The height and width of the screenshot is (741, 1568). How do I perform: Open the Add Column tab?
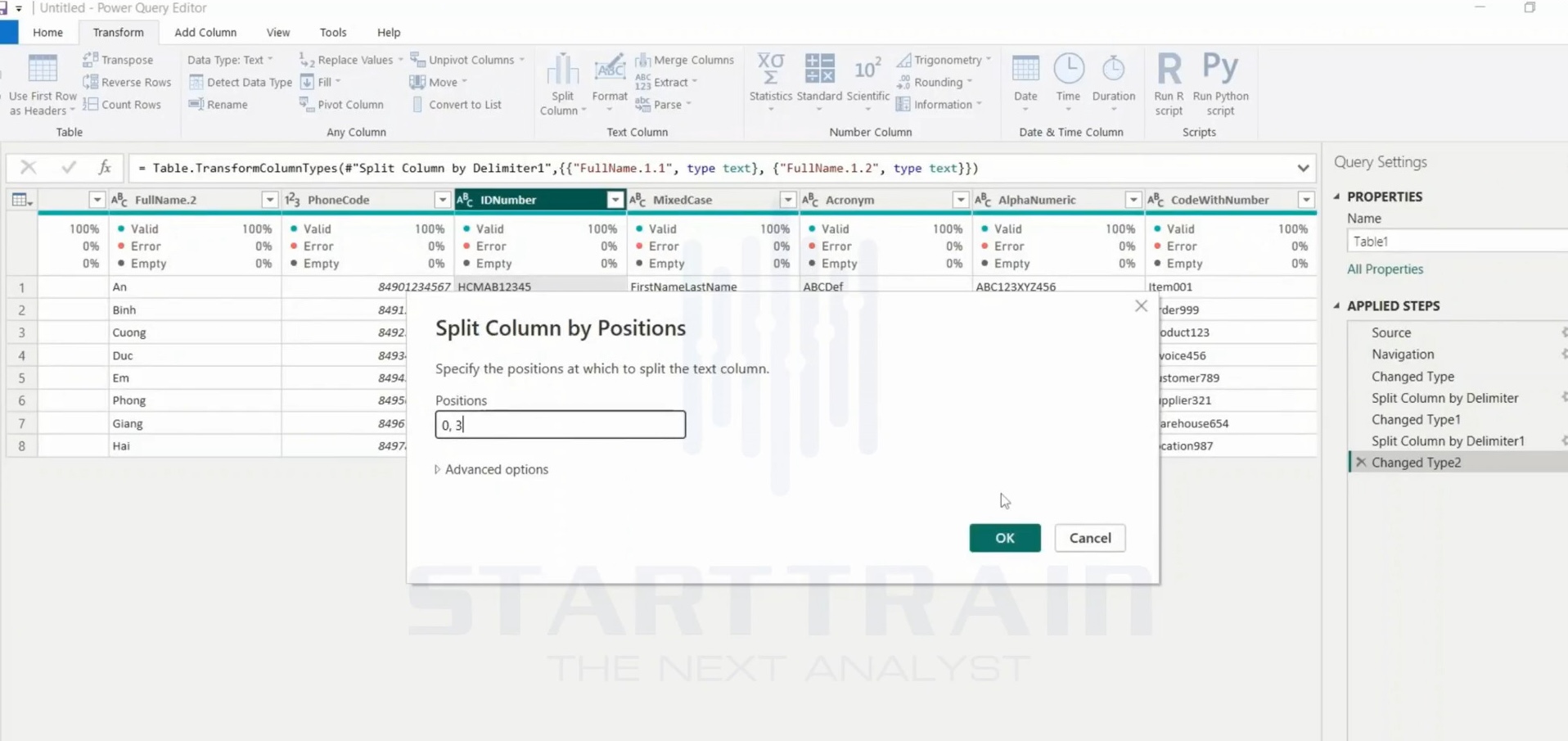click(205, 32)
